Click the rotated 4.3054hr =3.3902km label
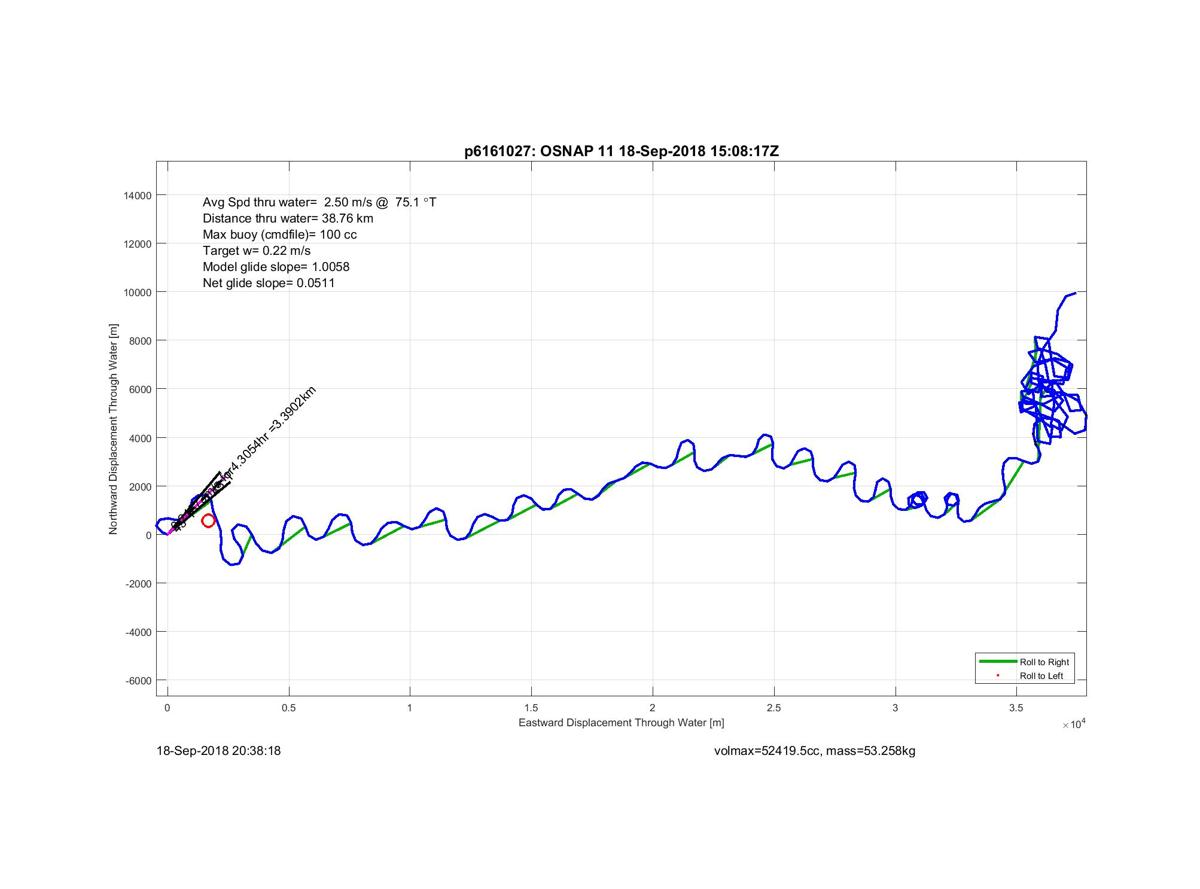Viewport: 1200px width, 889px height. (271, 428)
